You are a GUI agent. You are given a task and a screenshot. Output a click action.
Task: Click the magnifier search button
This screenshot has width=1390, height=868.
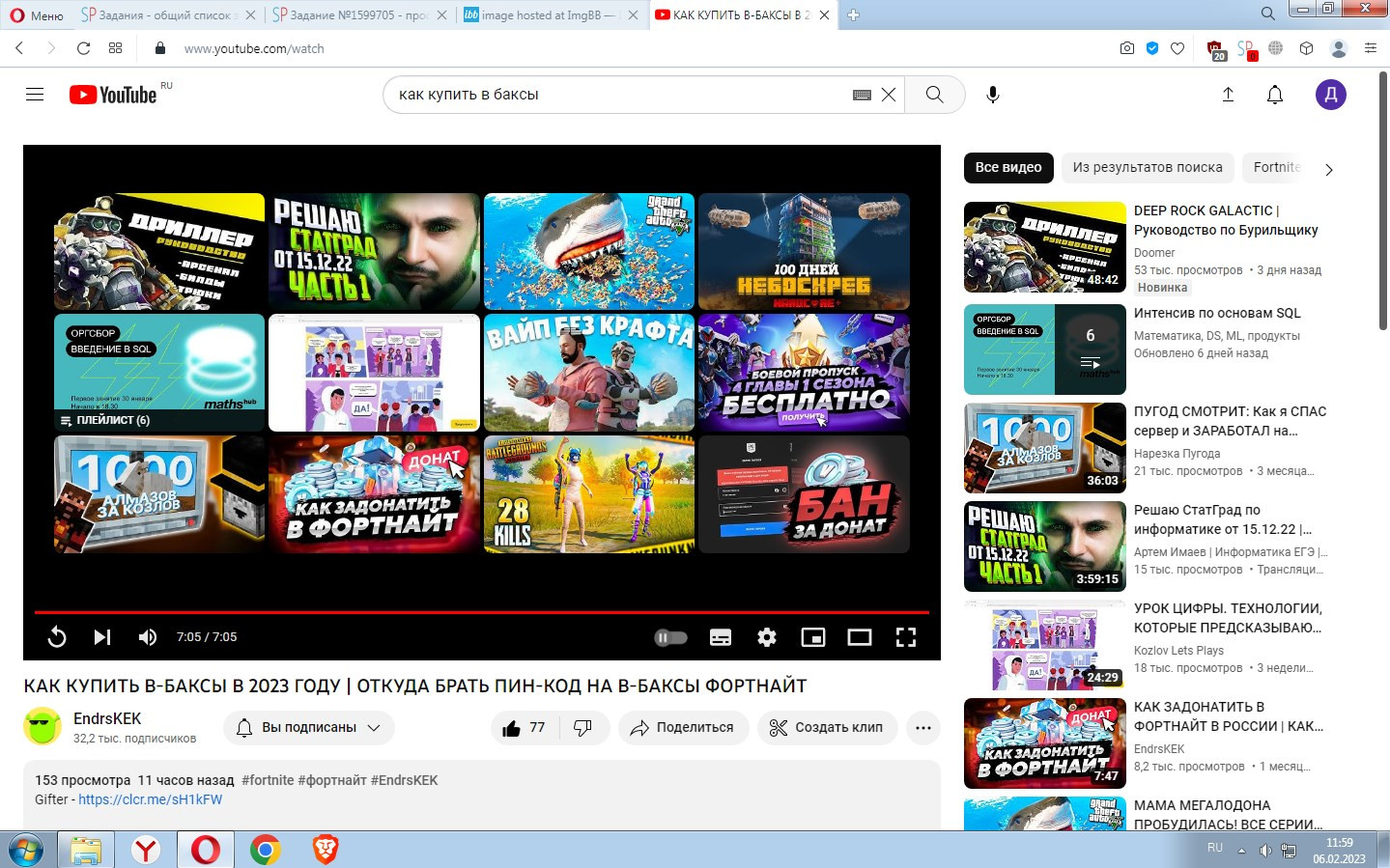coord(934,95)
